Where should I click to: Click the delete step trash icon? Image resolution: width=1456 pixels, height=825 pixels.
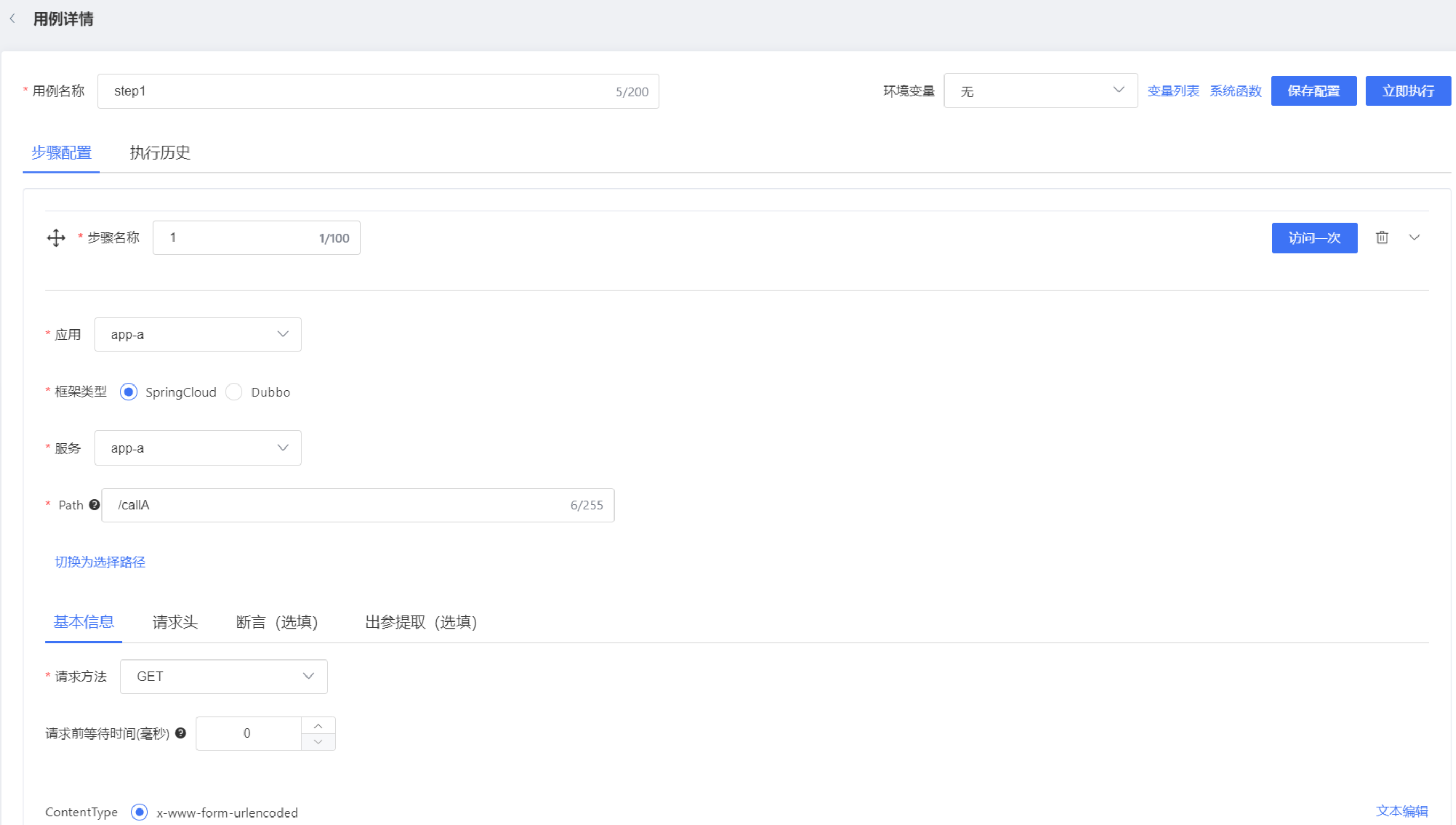(x=1382, y=237)
